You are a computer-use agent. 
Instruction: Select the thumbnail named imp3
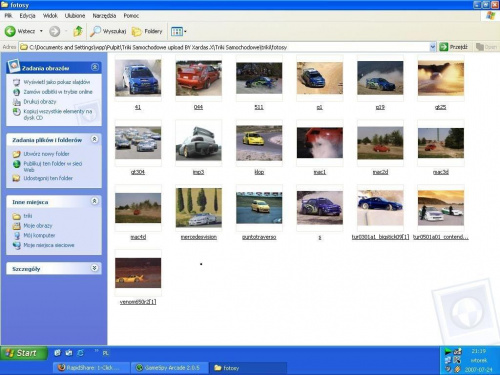[x=199, y=143]
